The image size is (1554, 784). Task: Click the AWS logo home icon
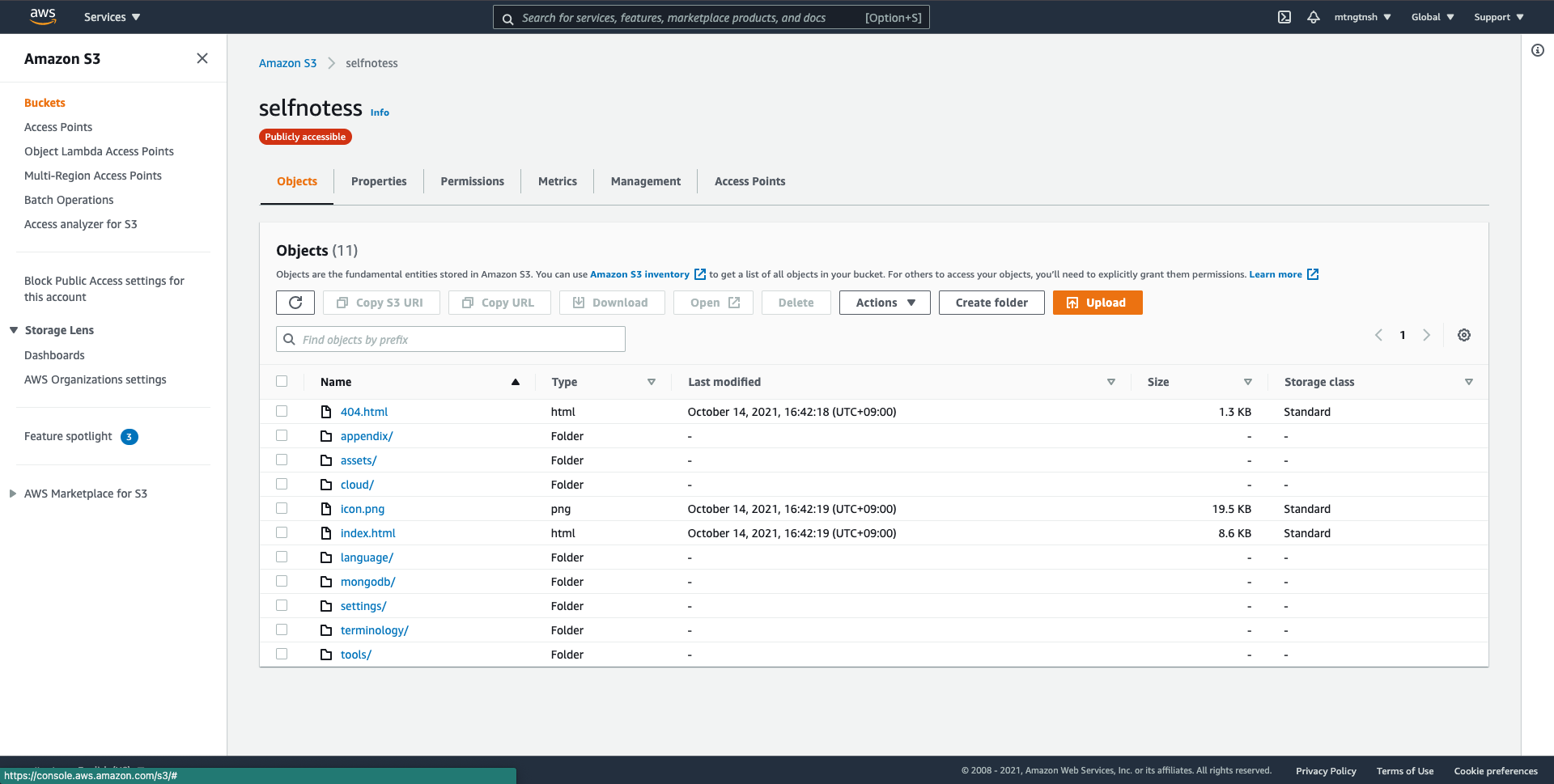[43, 17]
